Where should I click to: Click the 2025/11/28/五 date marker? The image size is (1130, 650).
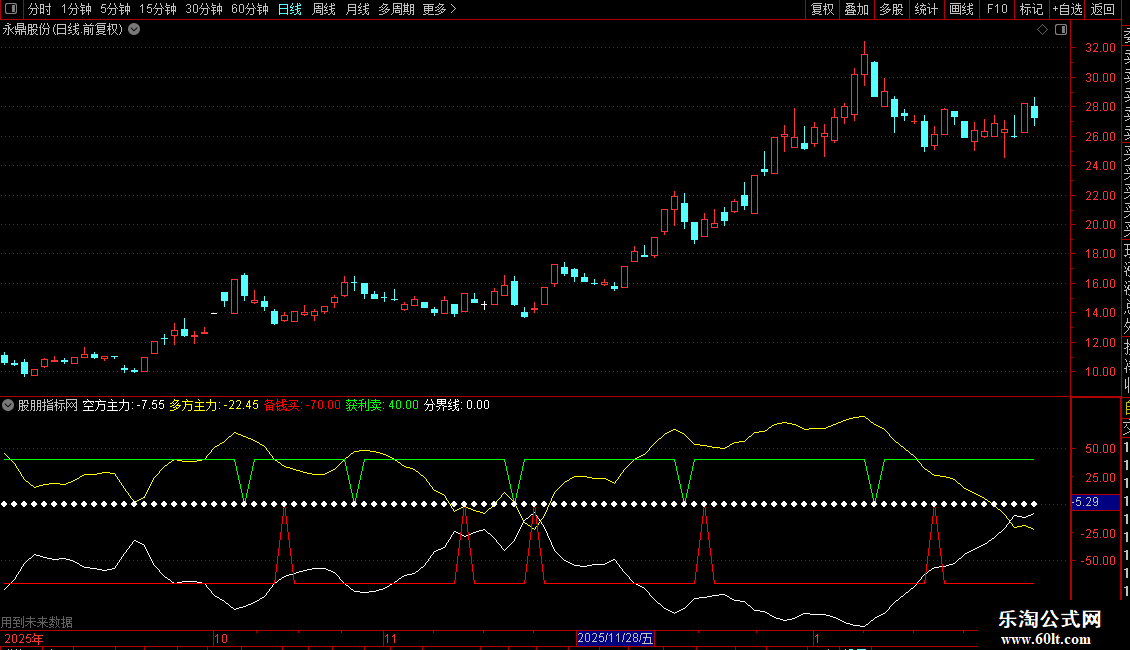(x=615, y=638)
